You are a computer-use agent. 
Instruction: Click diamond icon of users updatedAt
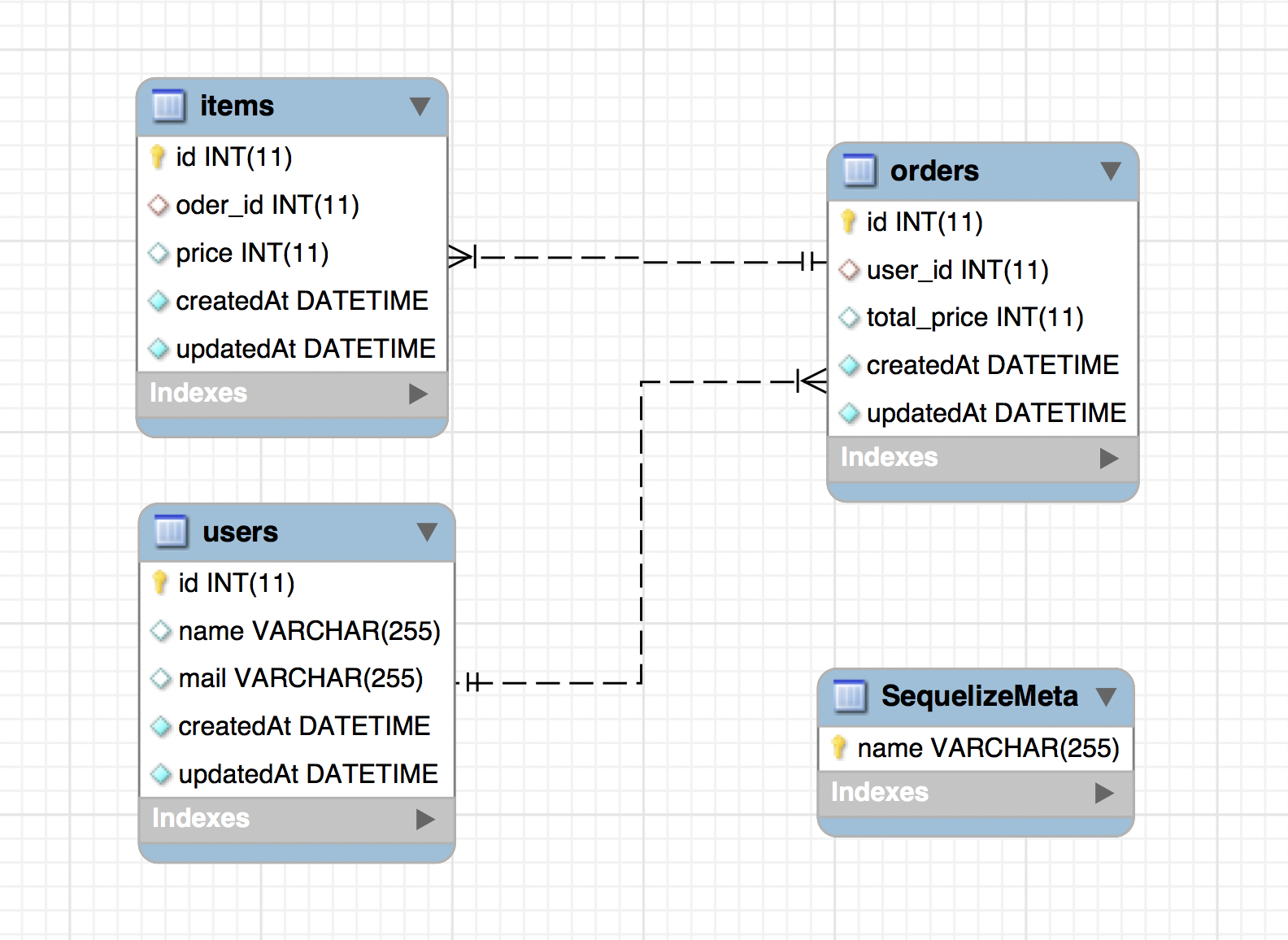[161, 774]
